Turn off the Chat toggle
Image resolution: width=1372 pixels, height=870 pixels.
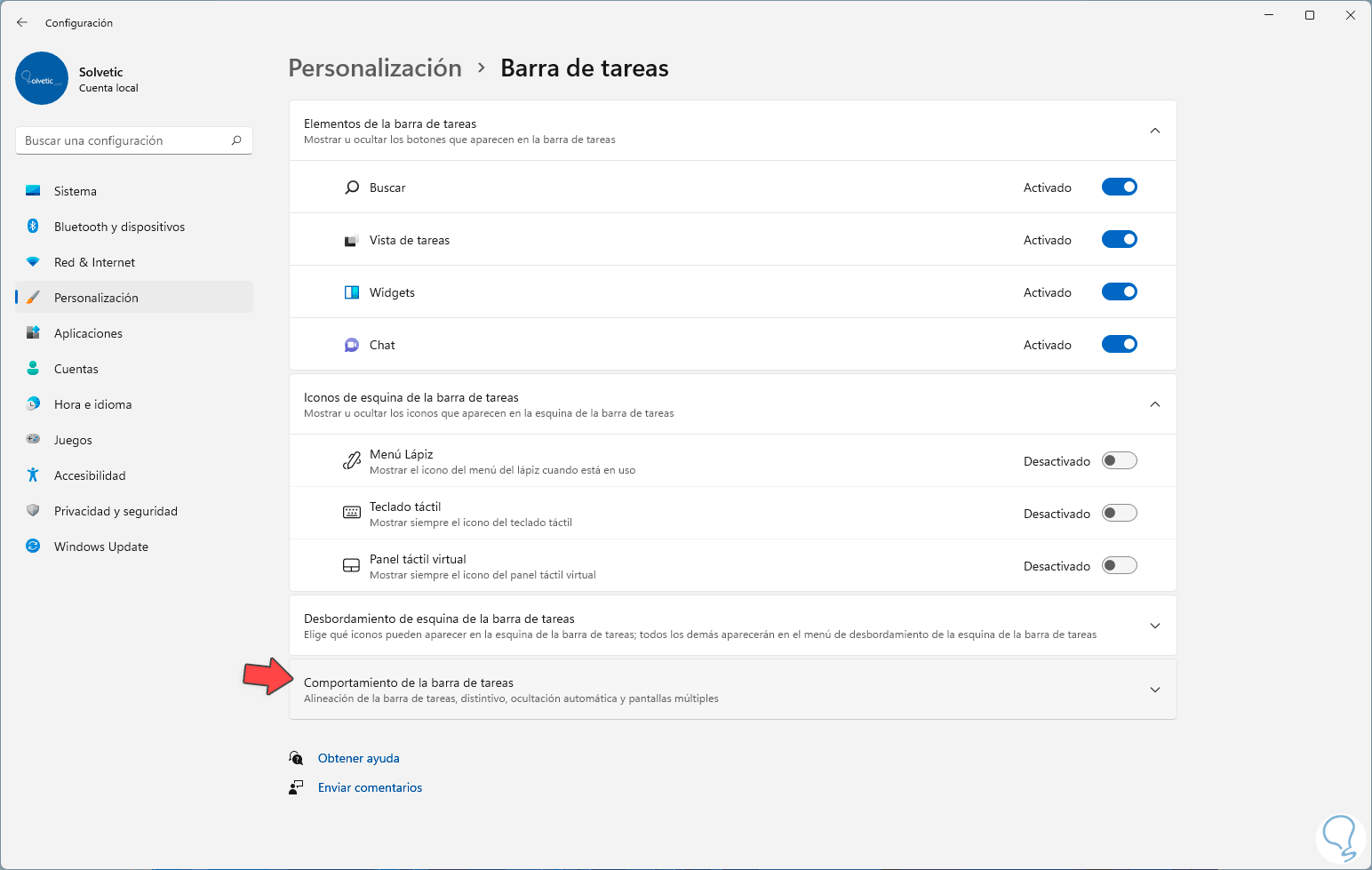click(x=1119, y=345)
